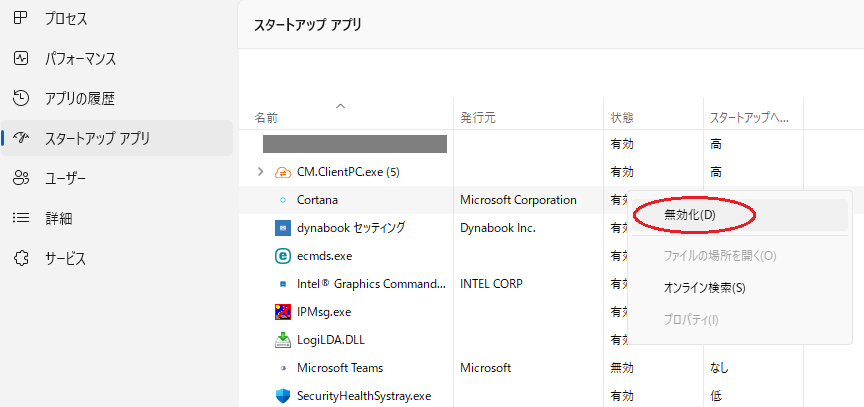The image size is (864, 407).
Task: Click 低 impact in SecurityHealthSystray.exe row
Action: tap(716, 396)
